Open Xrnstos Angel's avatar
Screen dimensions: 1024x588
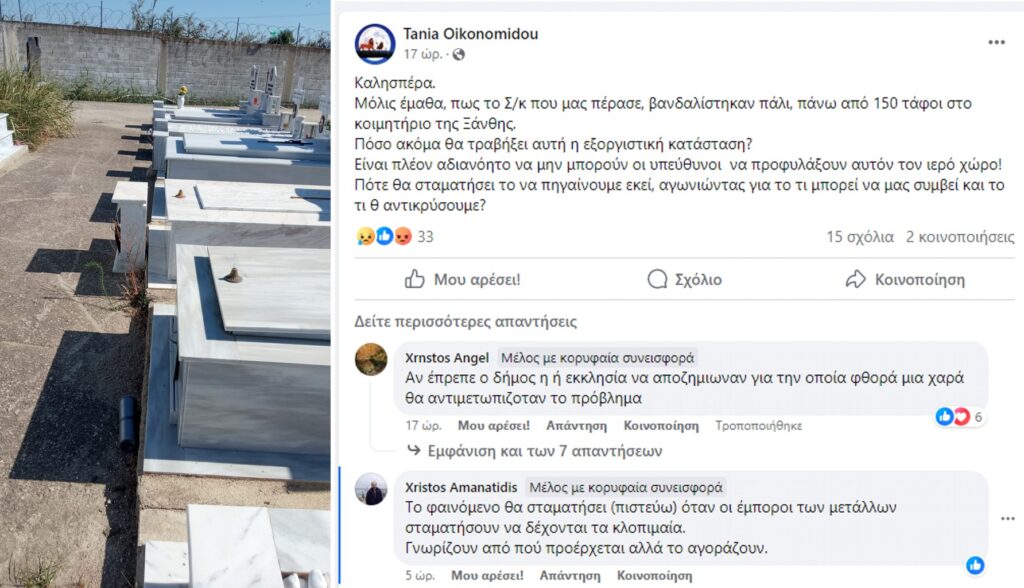pyautogui.click(x=371, y=359)
